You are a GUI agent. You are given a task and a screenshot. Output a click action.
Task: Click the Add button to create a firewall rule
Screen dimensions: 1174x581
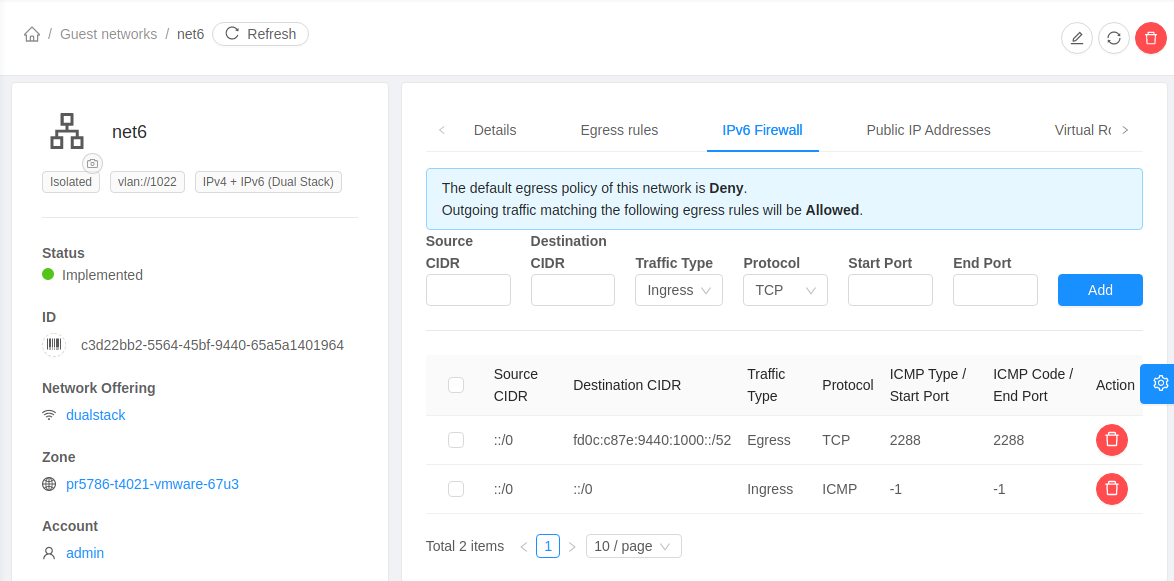click(x=1100, y=290)
